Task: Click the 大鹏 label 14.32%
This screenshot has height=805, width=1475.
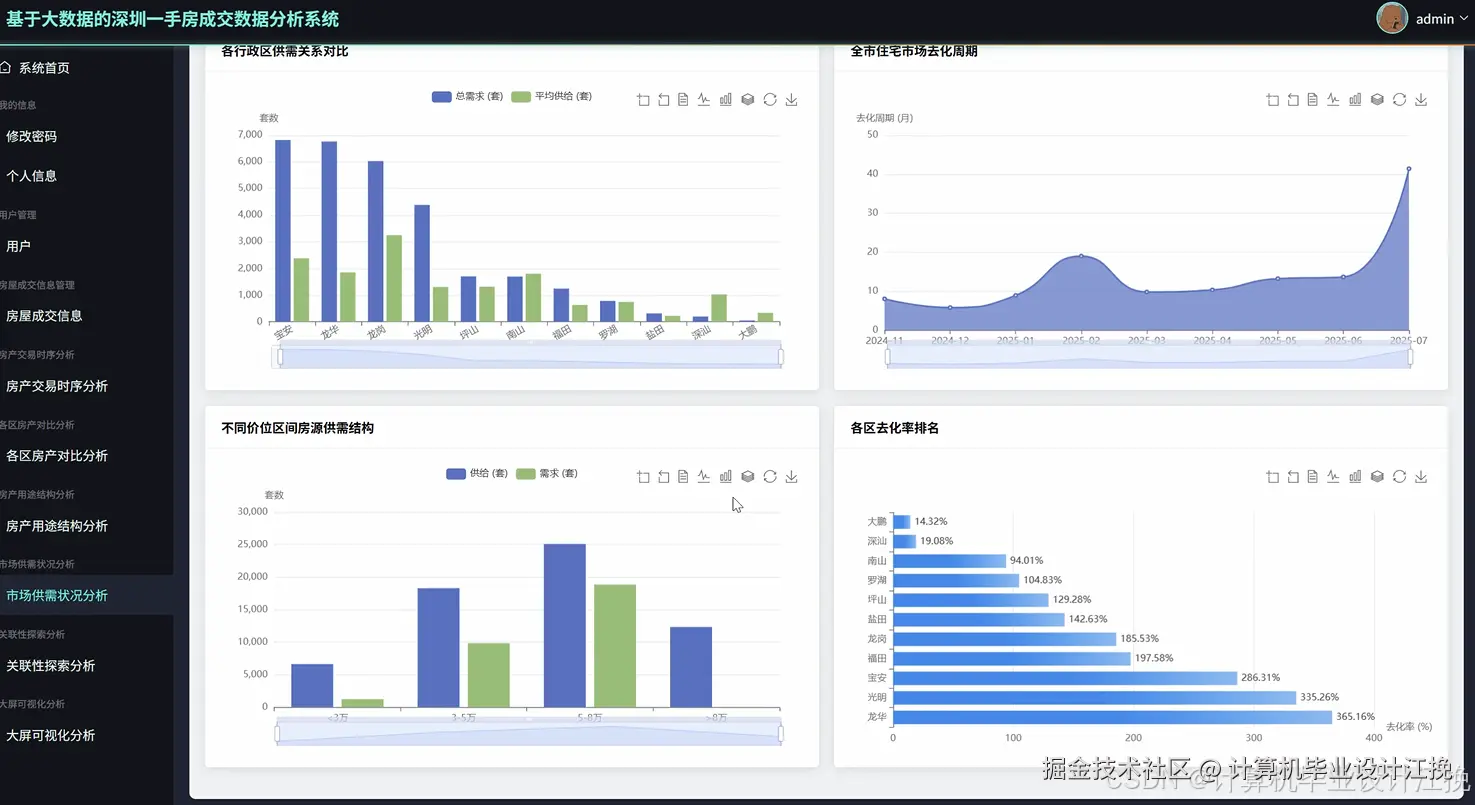Action: coord(931,521)
